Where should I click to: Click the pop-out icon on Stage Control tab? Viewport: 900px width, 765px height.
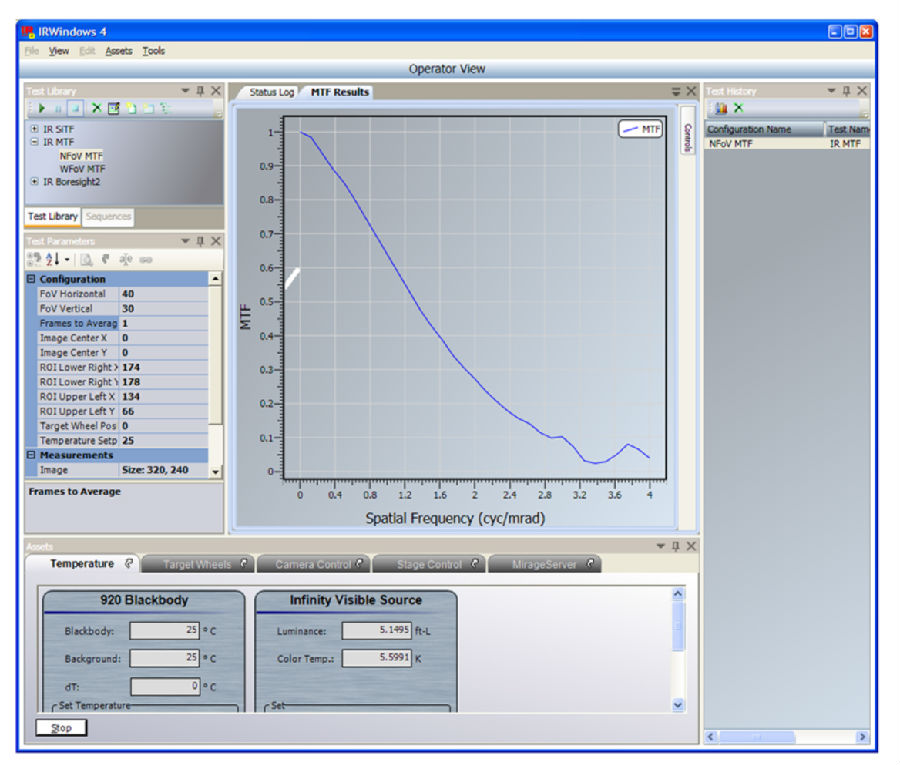coord(475,564)
